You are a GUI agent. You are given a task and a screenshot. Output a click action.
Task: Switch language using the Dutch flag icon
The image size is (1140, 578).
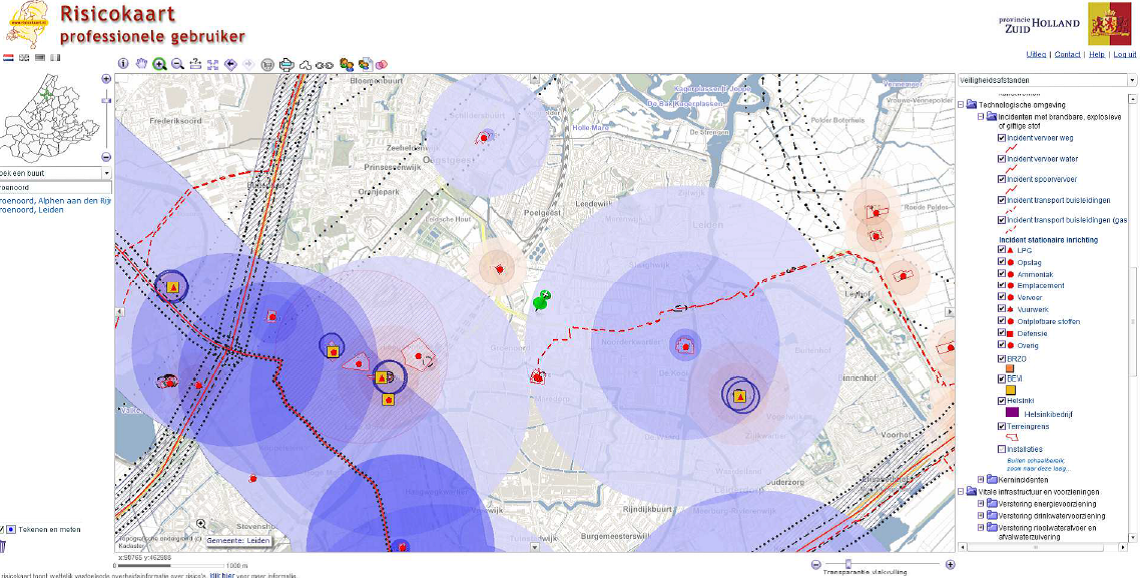(9, 58)
